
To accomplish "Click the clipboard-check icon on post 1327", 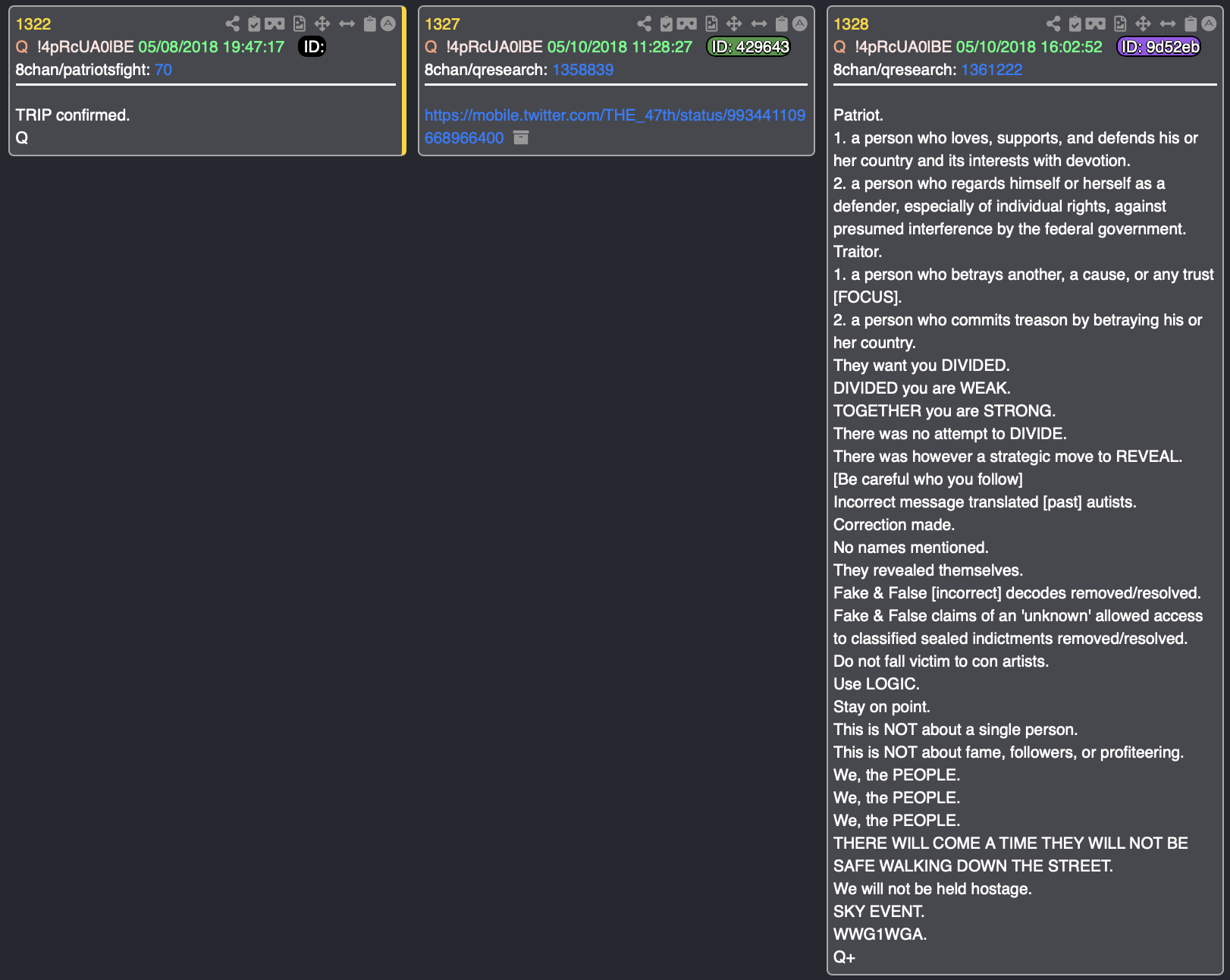I will coord(666,24).
